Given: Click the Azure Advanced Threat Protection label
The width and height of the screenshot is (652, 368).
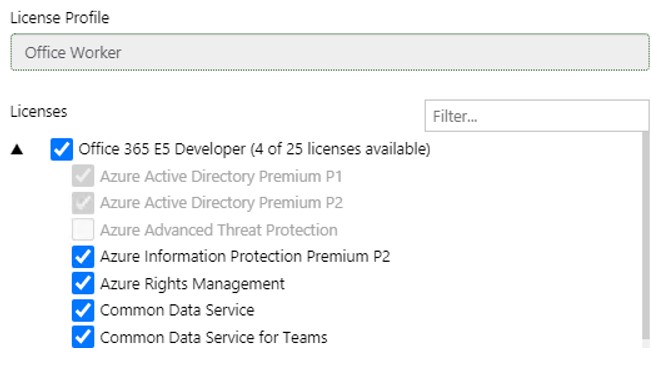Looking at the screenshot, I should tap(219, 230).
